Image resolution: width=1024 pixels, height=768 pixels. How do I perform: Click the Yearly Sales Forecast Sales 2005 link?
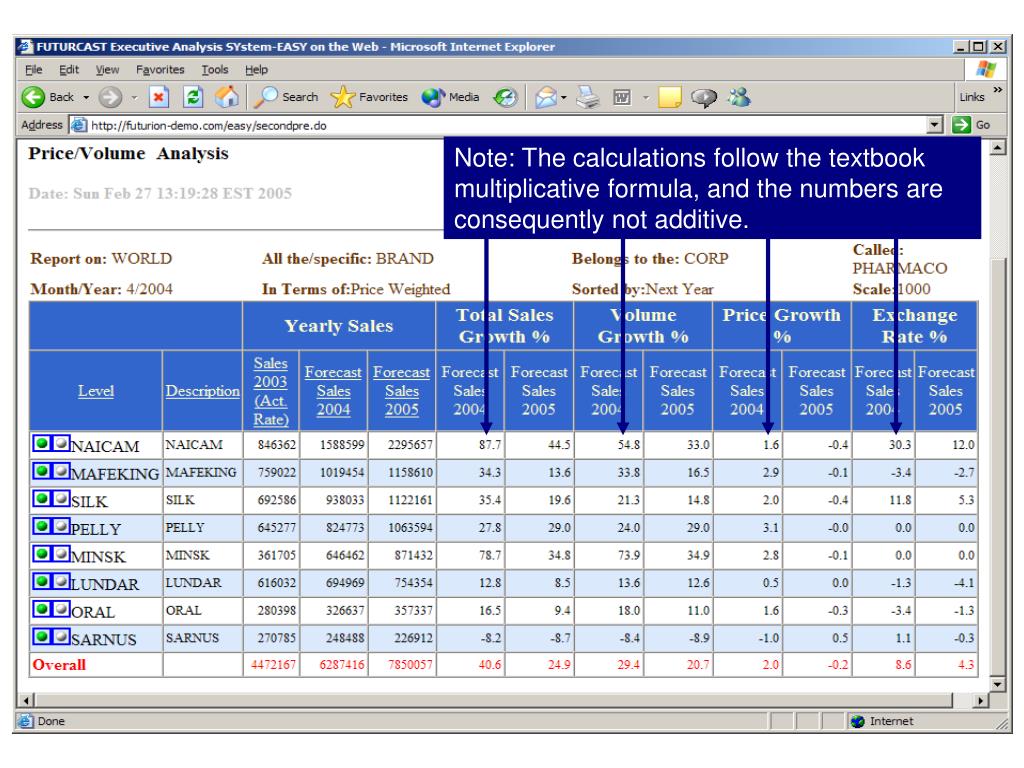point(402,391)
